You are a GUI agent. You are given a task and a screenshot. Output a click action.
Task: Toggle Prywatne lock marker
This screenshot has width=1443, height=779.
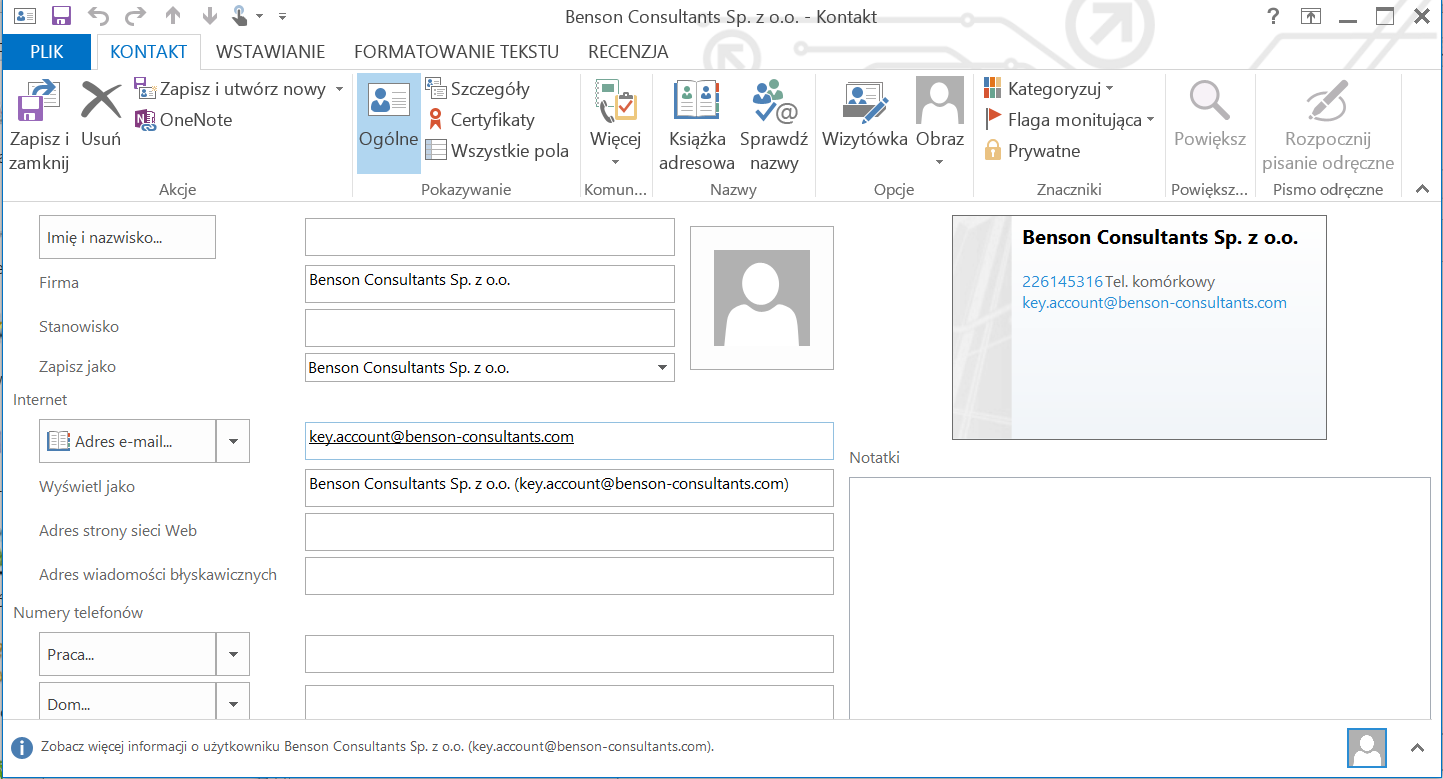[1033, 151]
